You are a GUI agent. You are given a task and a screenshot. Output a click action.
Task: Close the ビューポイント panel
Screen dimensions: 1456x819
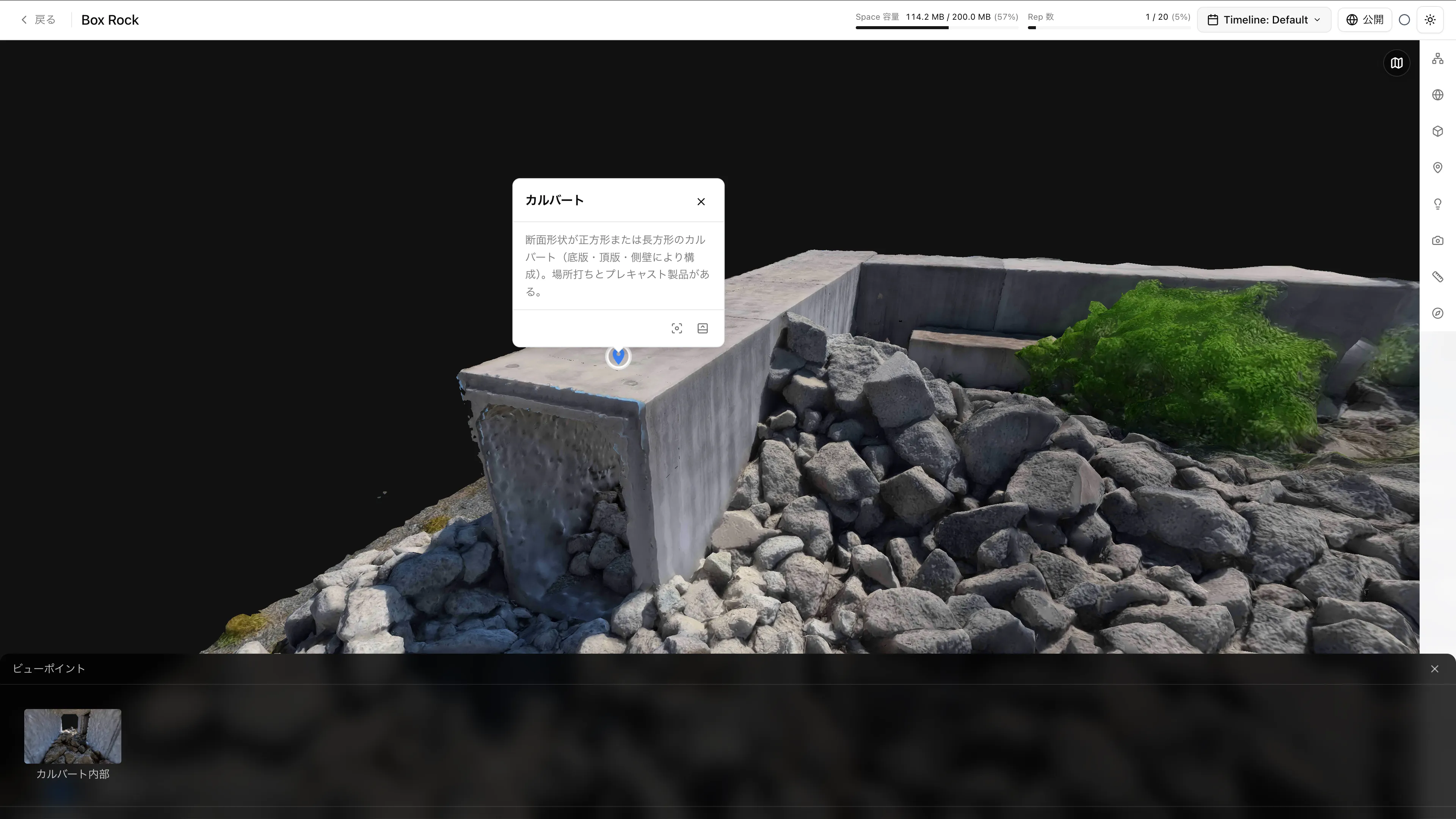(x=1434, y=668)
